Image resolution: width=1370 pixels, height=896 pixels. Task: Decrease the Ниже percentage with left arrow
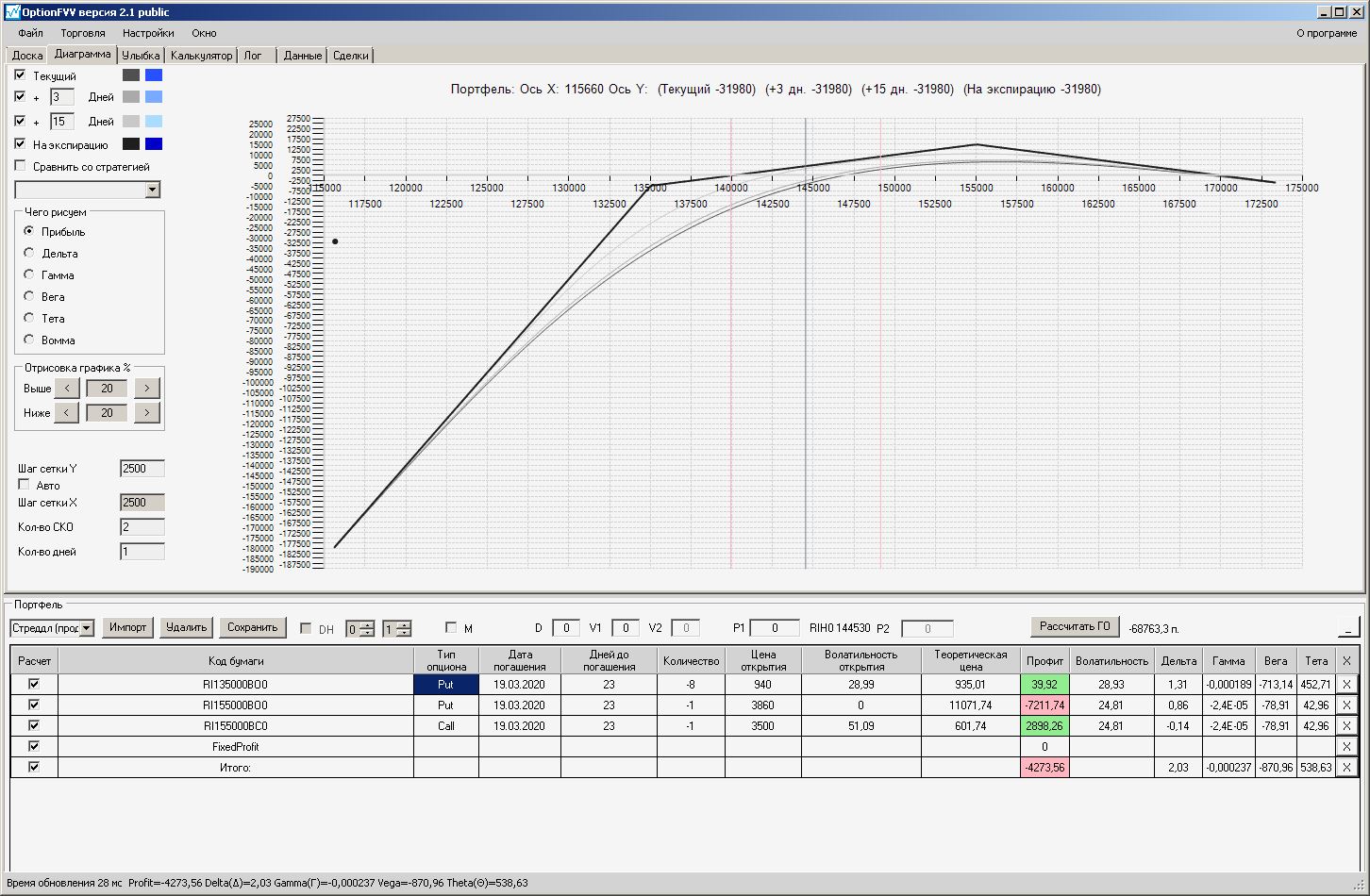[x=66, y=412]
